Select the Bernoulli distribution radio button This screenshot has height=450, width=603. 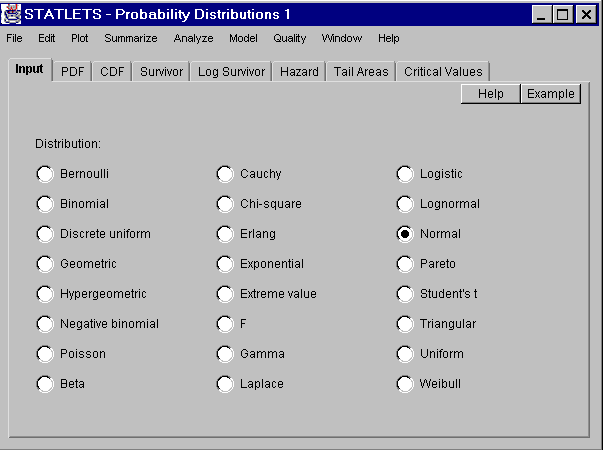[x=45, y=174]
